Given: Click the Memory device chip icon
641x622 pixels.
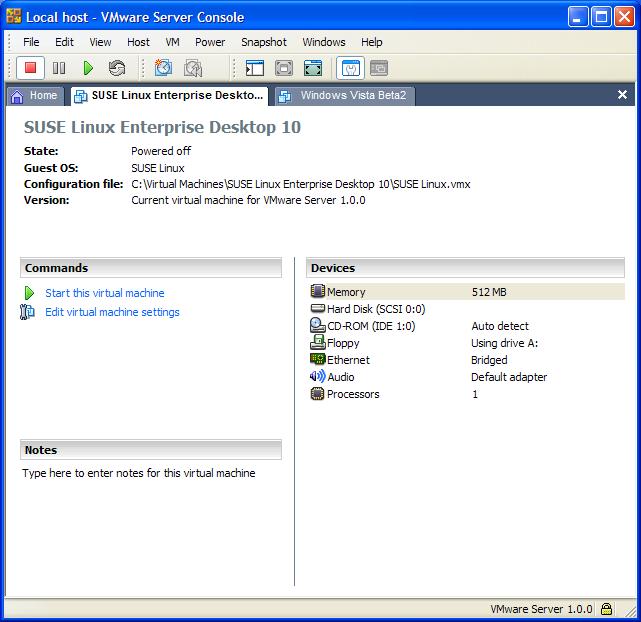Looking at the screenshot, I should point(318,291).
